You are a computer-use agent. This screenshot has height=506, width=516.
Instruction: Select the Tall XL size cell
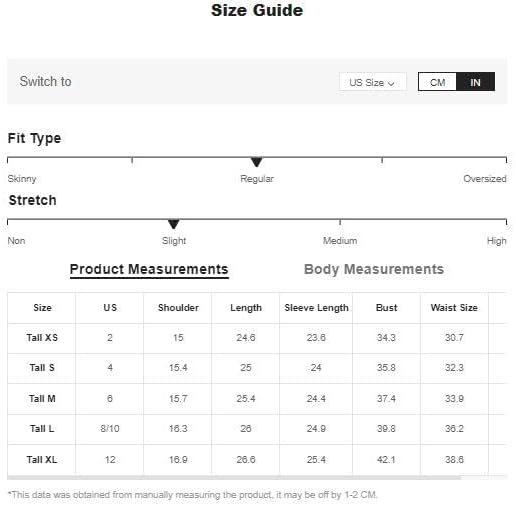[x=42, y=460]
